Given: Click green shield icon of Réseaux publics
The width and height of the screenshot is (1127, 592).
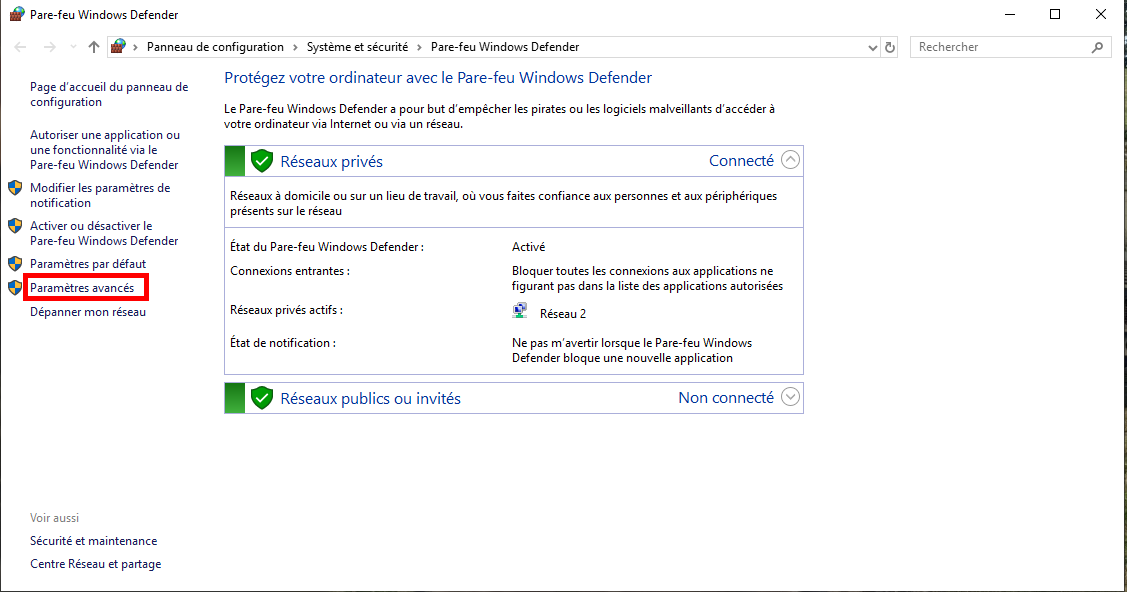Looking at the screenshot, I should pos(262,398).
